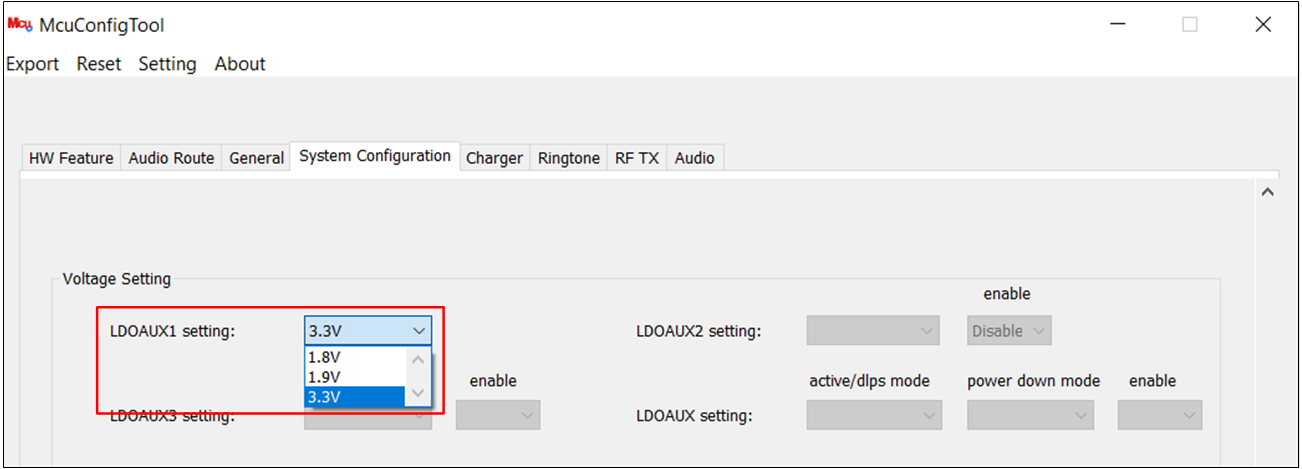This screenshot has height=469, width=1302.
Task: Open the LDOAUX2 setting dropdown
Action: tap(873, 331)
